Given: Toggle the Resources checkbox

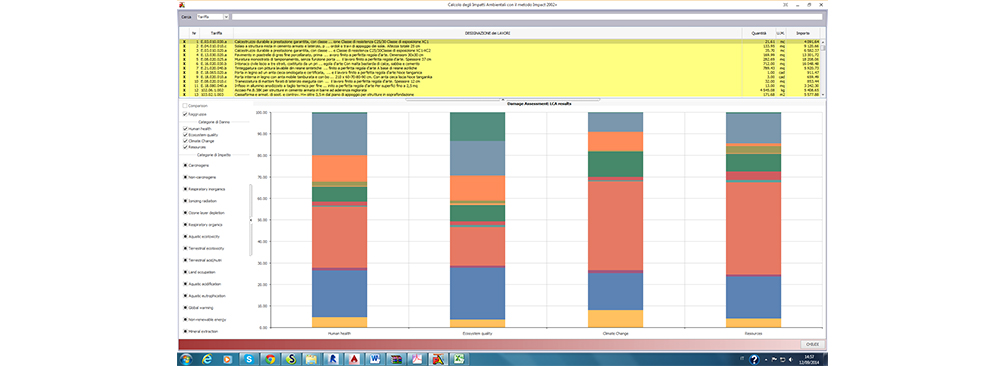Looking at the screenshot, I should [185, 147].
